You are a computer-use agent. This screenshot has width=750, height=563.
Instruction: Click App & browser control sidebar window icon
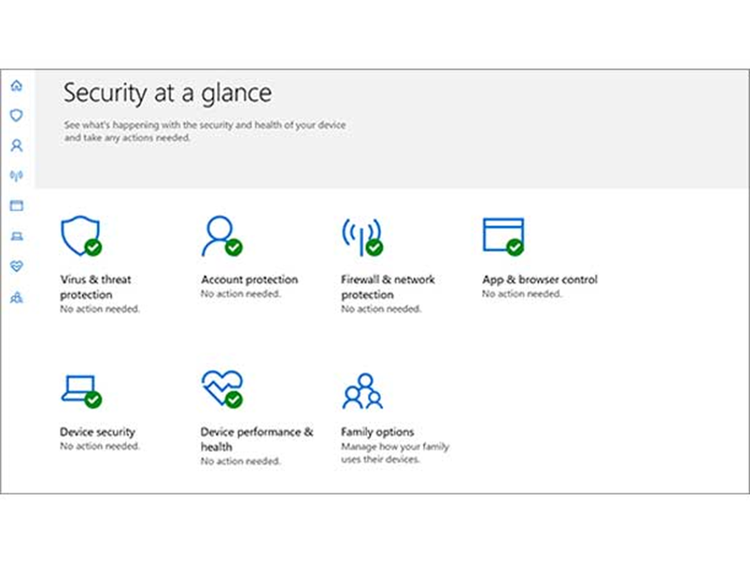16,206
